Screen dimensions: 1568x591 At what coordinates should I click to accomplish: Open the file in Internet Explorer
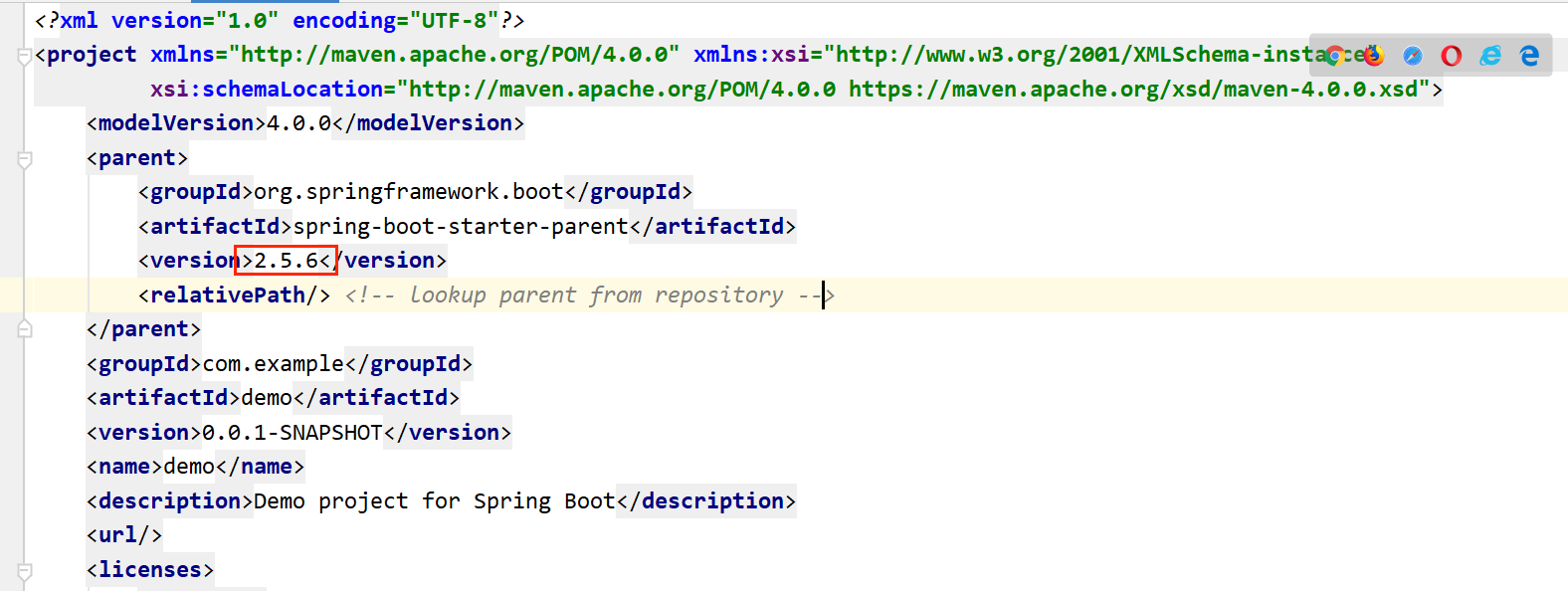pyautogui.click(x=1490, y=56)
